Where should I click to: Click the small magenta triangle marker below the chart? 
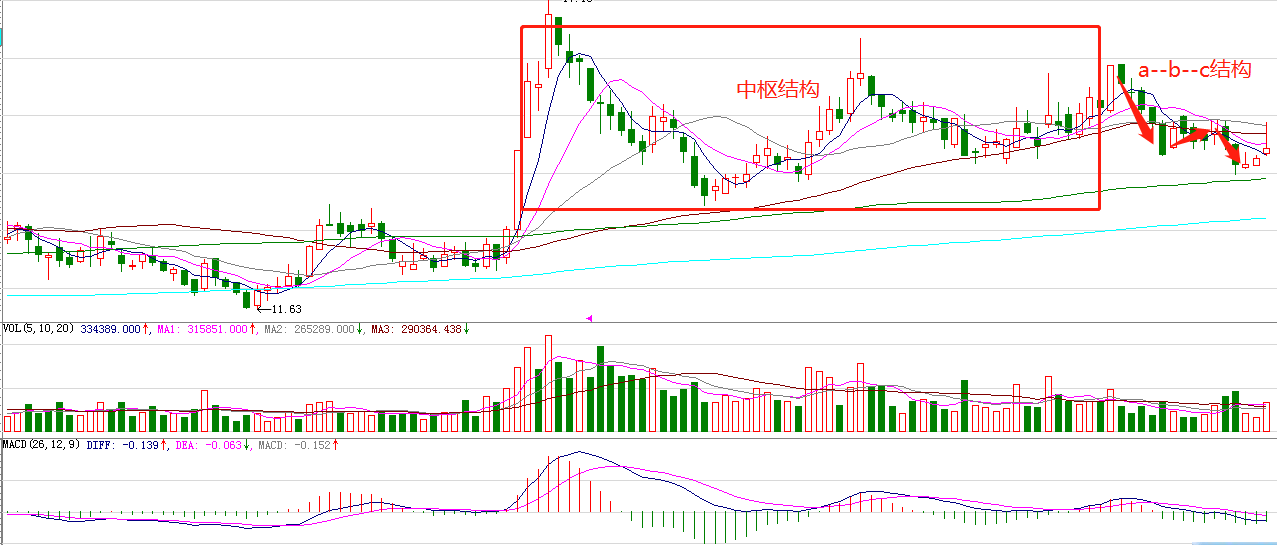pyautogui.click(x=589, y=318)
